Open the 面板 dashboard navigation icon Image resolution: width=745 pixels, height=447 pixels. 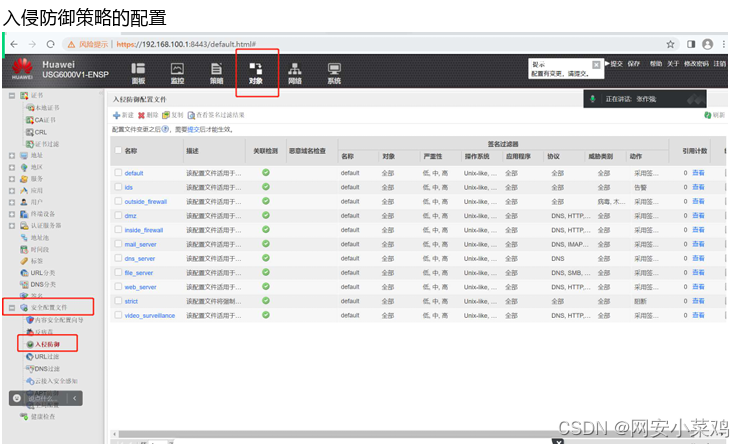(138, 73)
